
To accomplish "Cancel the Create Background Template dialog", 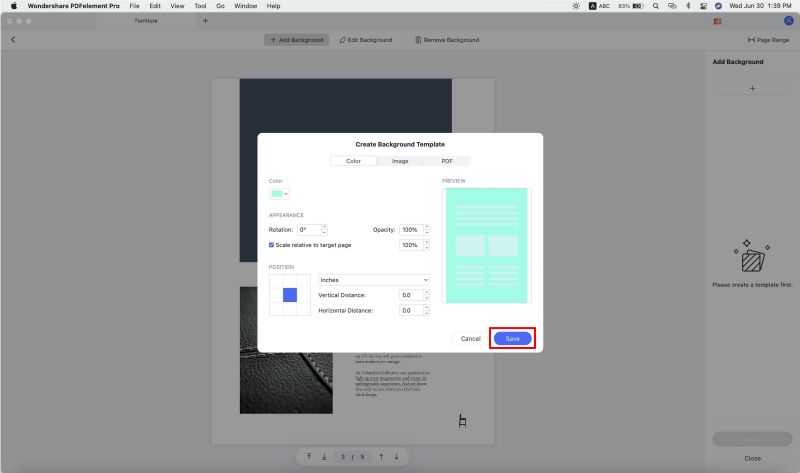I will [x=470, y=338].
